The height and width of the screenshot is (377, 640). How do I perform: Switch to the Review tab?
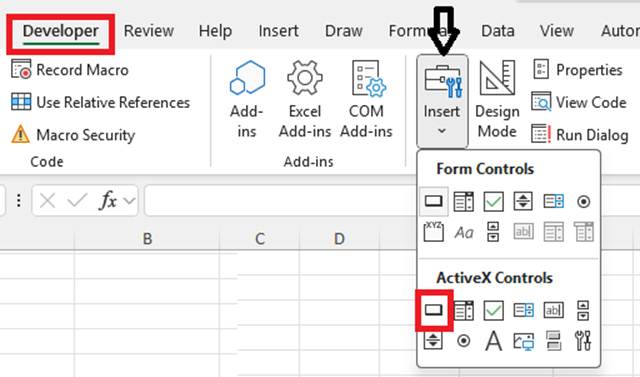click(149, 31)
